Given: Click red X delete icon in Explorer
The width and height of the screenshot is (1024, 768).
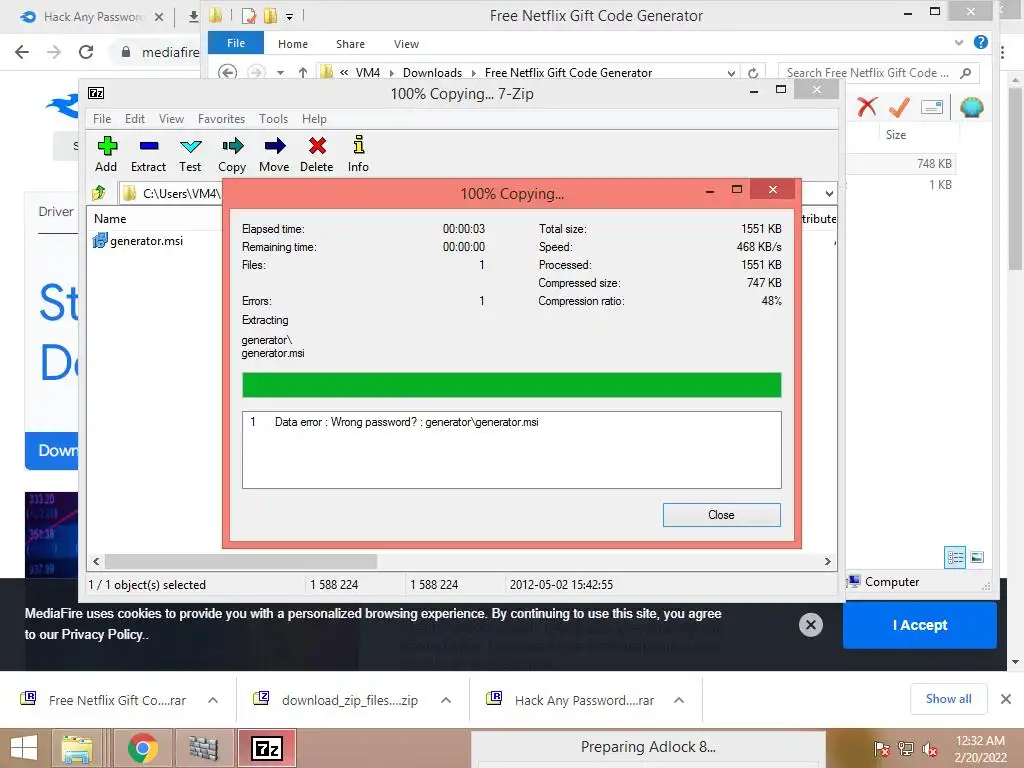Looking at the screenshot, I should [x=867, y=106].
